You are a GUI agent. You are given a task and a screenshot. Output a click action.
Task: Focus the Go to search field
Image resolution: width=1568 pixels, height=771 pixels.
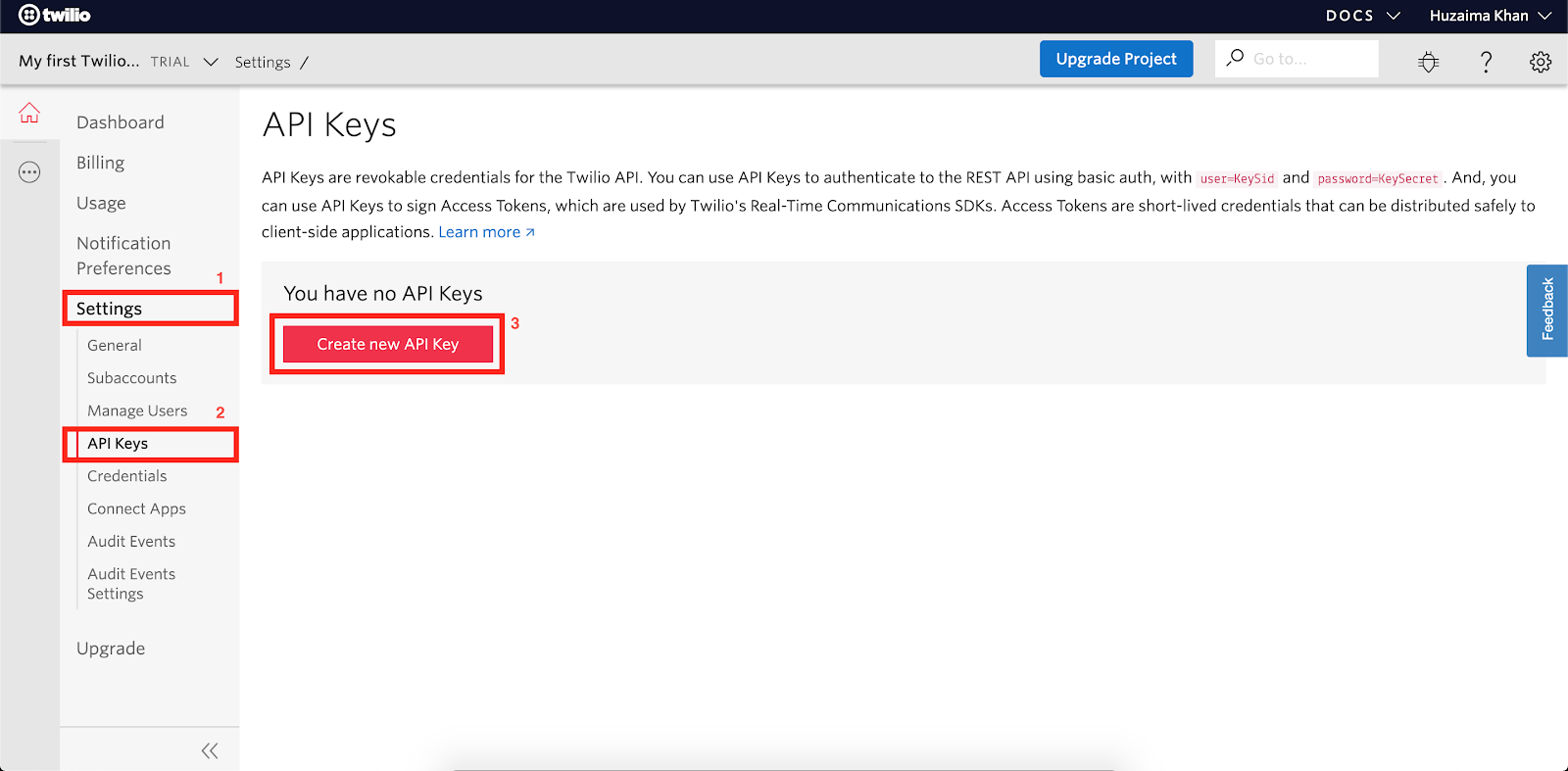click(x=1297, y=59)
